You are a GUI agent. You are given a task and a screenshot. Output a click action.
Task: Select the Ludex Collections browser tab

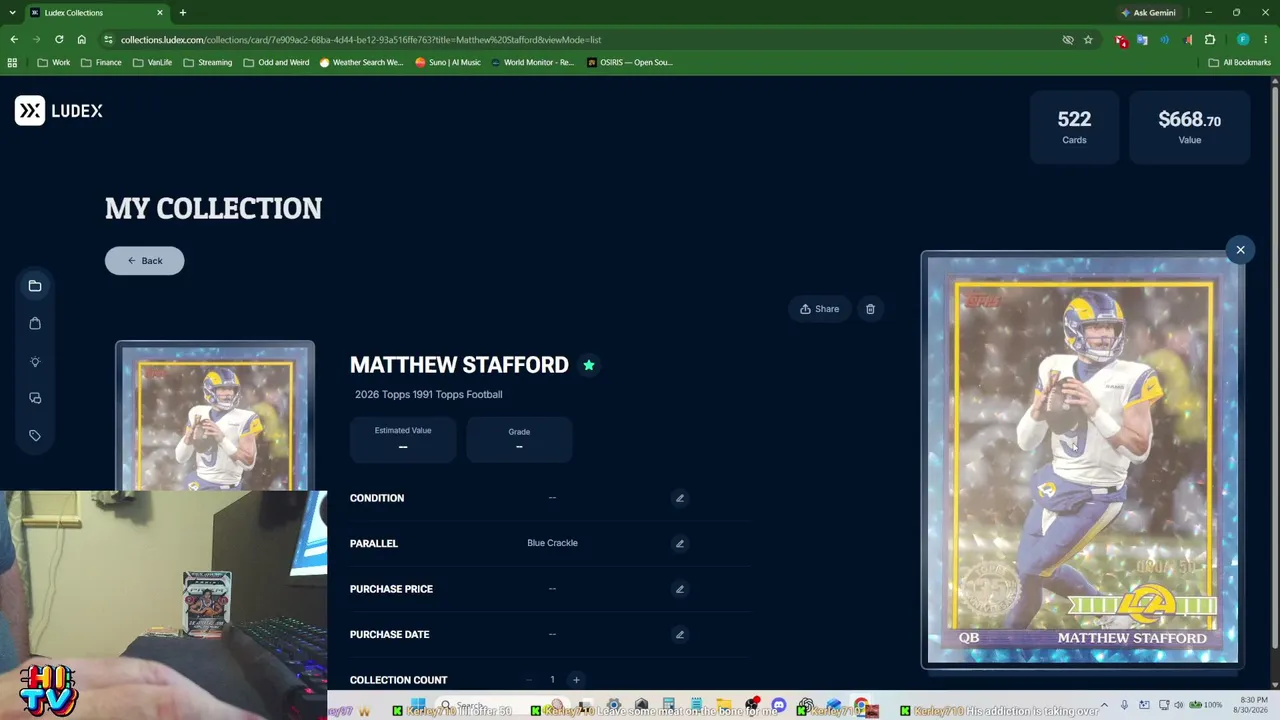[x=97, y=13]
